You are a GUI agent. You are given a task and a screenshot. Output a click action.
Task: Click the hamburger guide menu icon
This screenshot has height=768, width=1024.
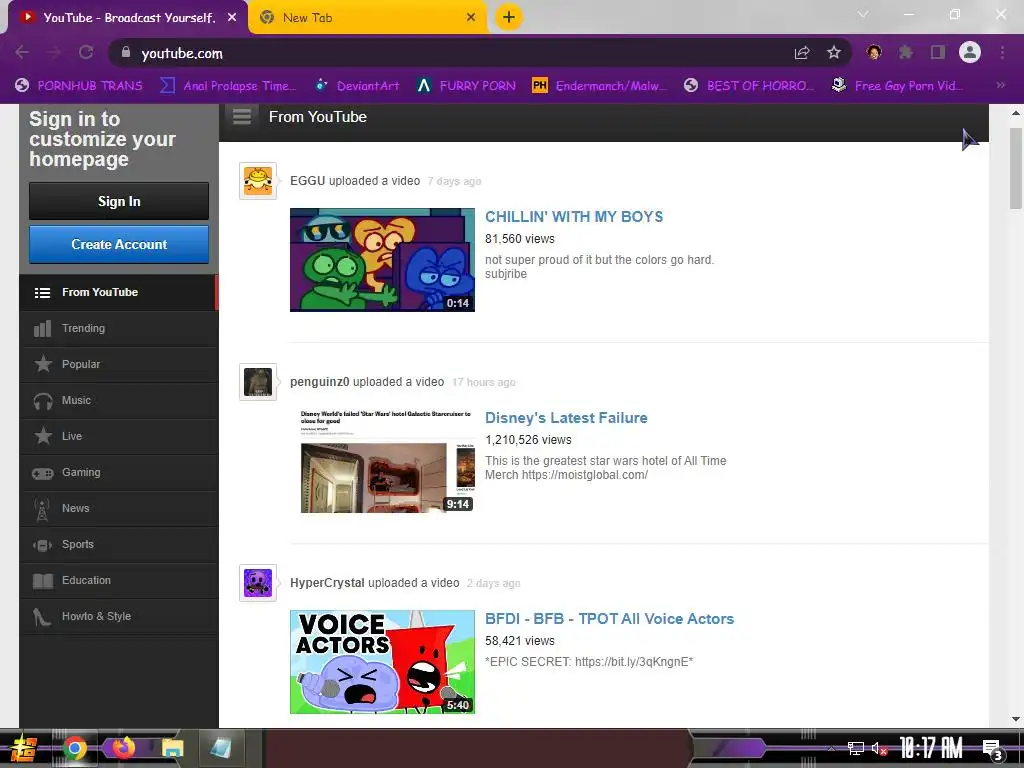click(x=242, y=117)
